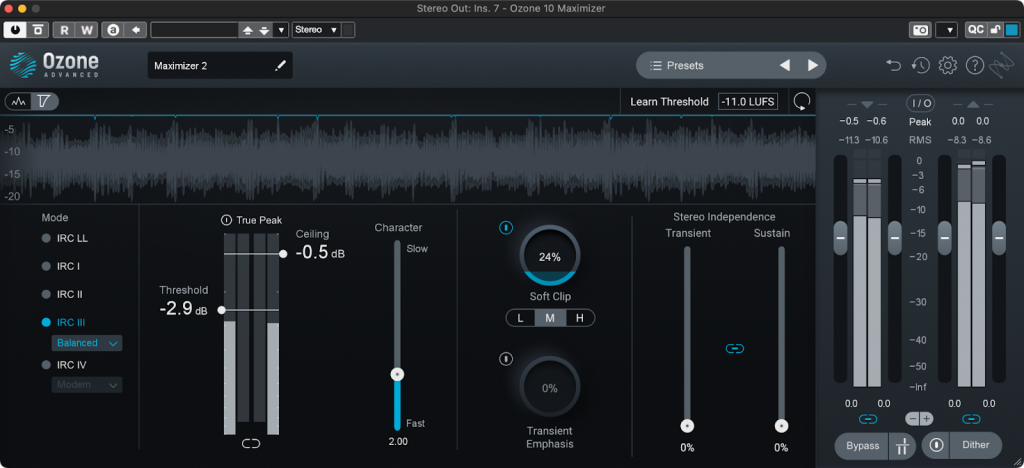Toggle the Transient Emphasis power button
This screenshot has height=468, width=1024.
coord(506,359)
